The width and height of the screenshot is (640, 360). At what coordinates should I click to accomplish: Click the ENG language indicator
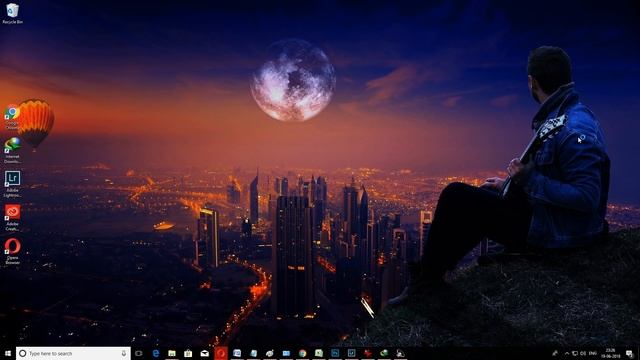593,353
